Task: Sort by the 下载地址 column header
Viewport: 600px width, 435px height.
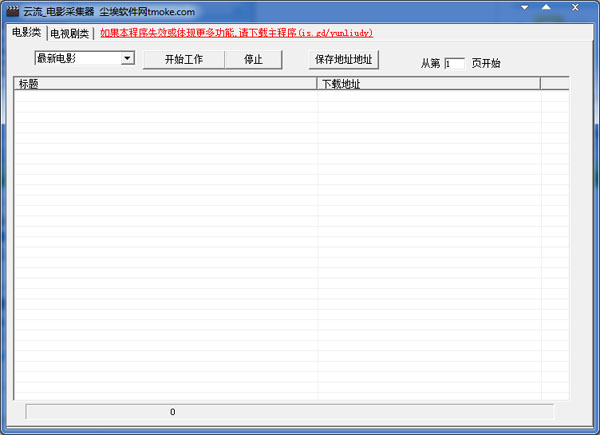Action: point(428,84)
